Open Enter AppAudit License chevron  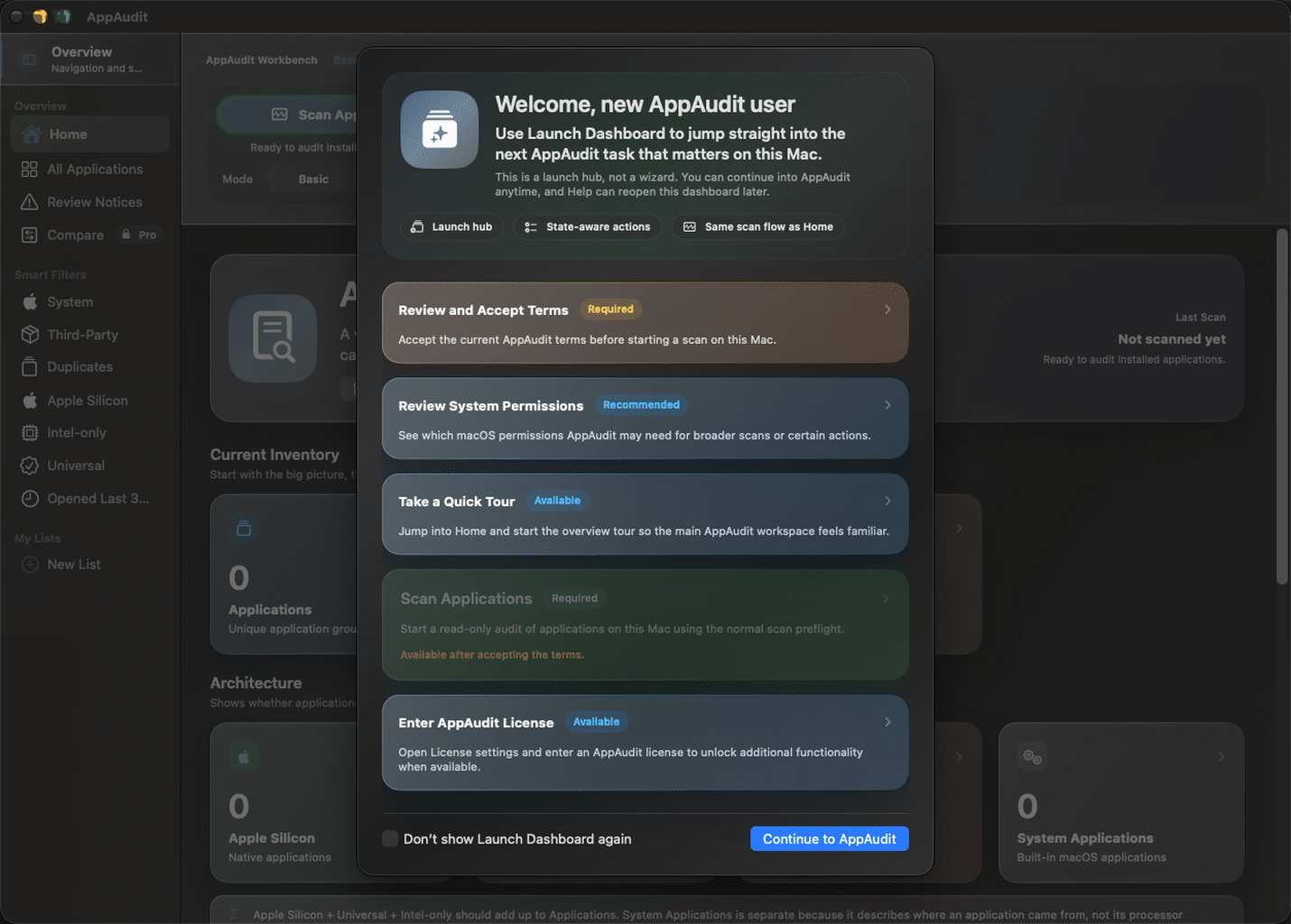(887, 722)
